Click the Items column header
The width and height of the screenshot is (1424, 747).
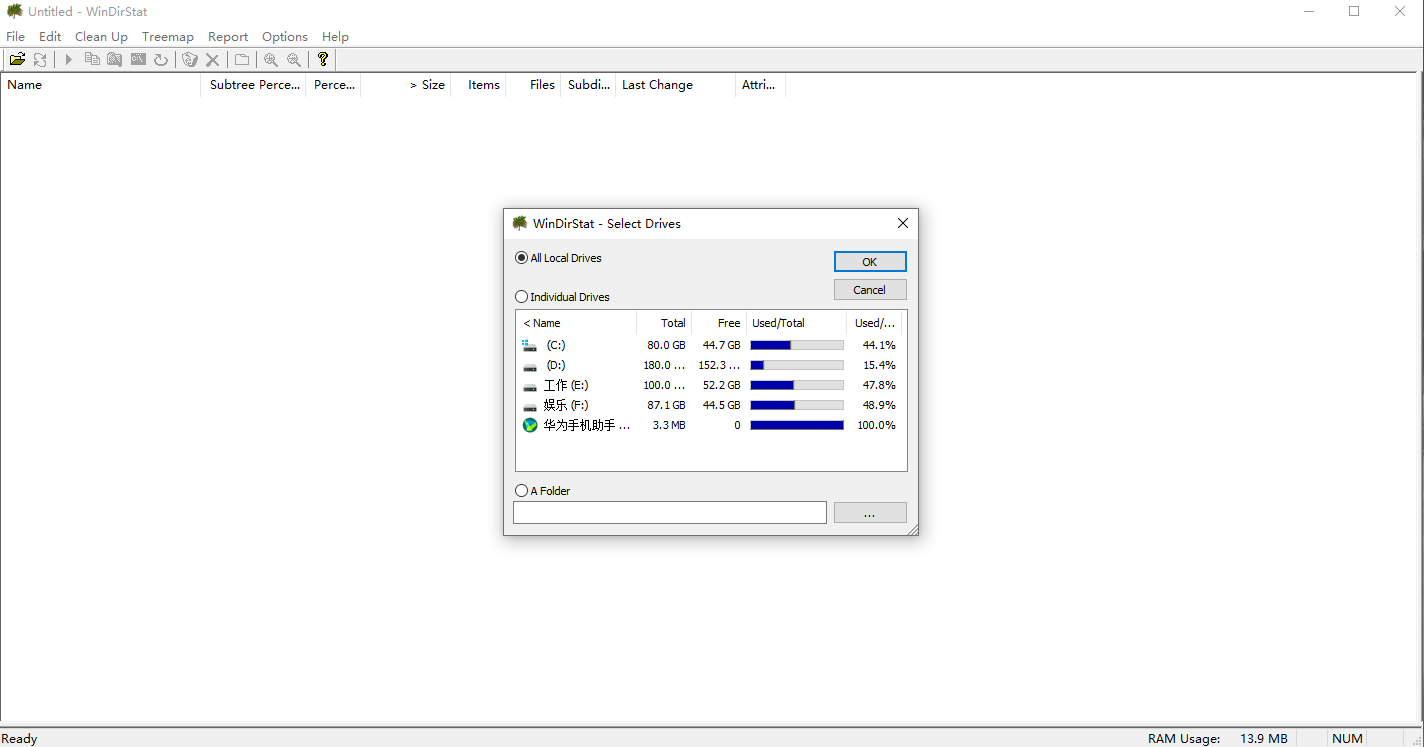(x=479, y=85)
